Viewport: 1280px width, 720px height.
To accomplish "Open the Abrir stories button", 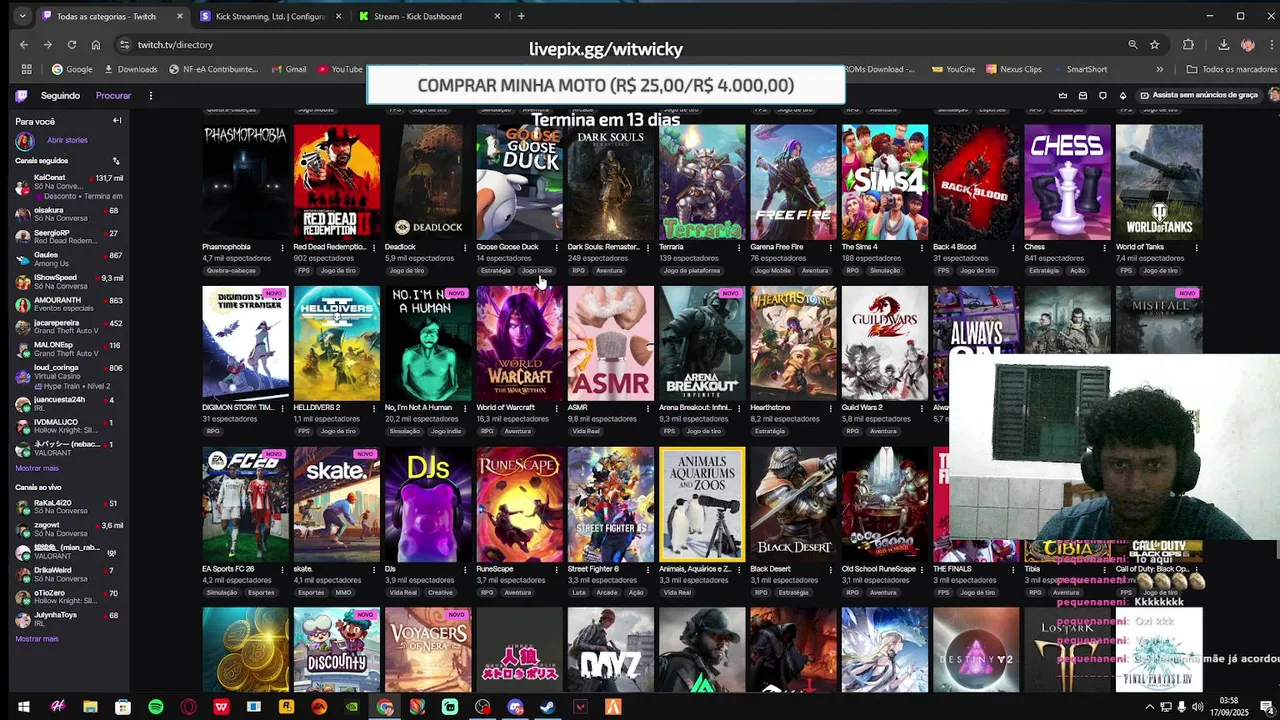I will coord(67,141).
